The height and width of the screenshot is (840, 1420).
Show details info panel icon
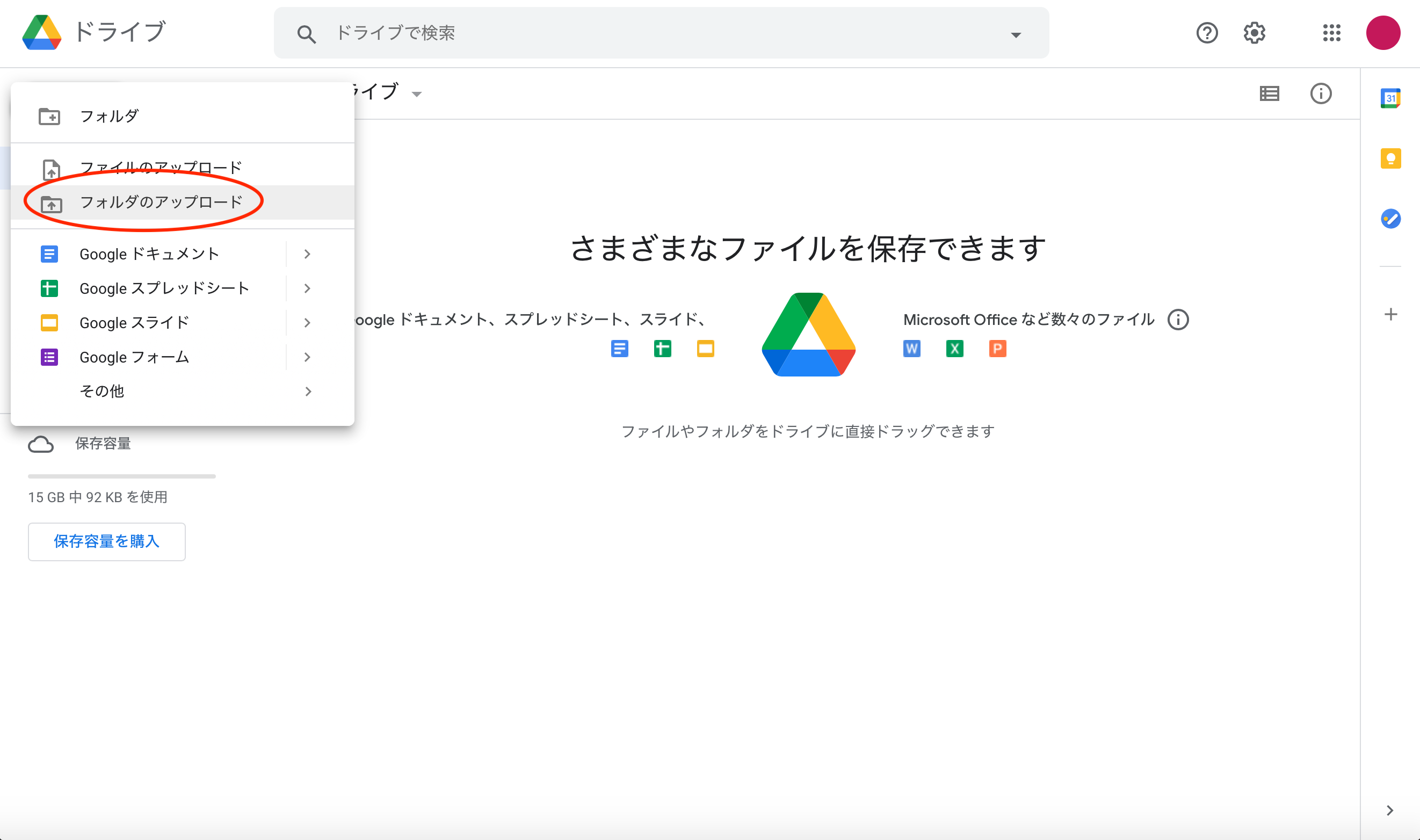tap(1321, 93)
